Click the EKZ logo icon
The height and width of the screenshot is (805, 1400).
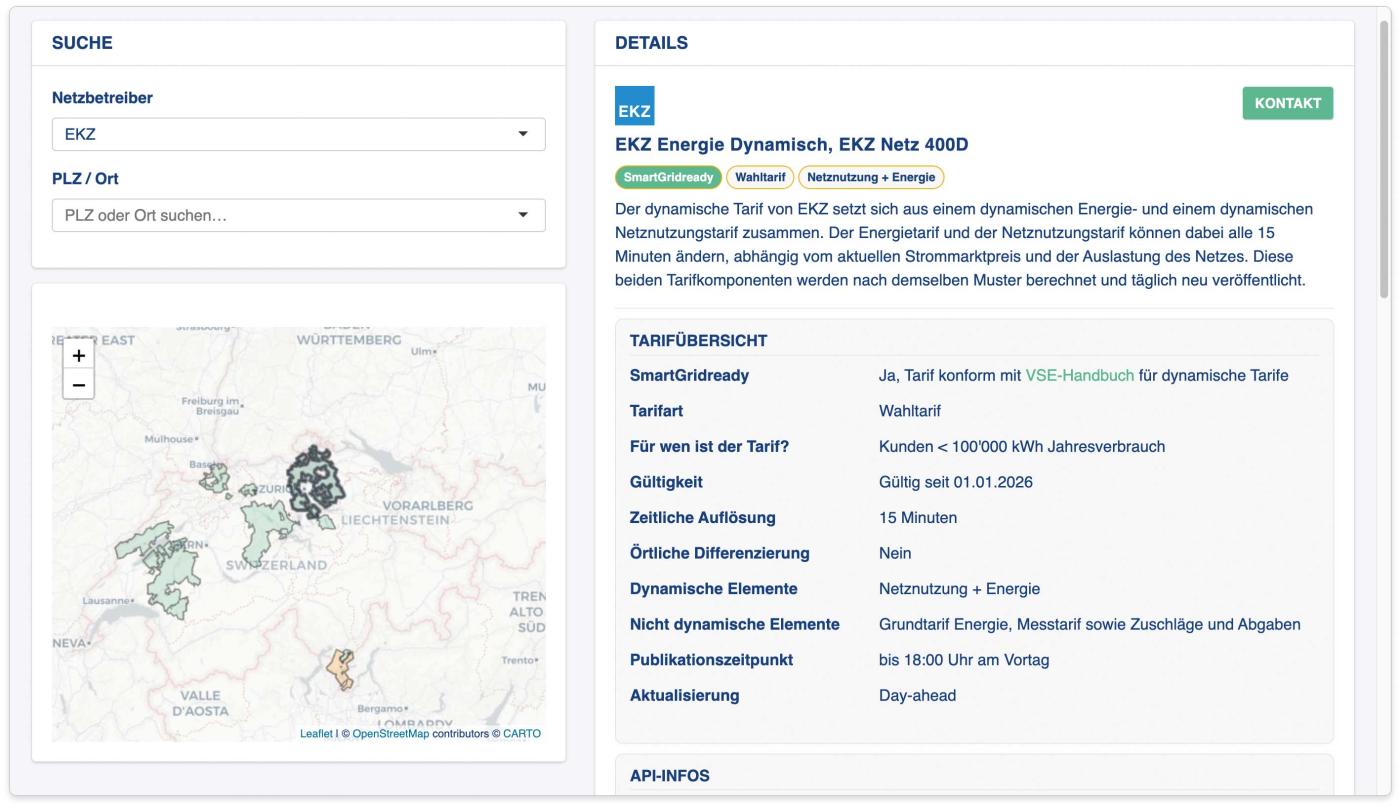click(634, 106)
